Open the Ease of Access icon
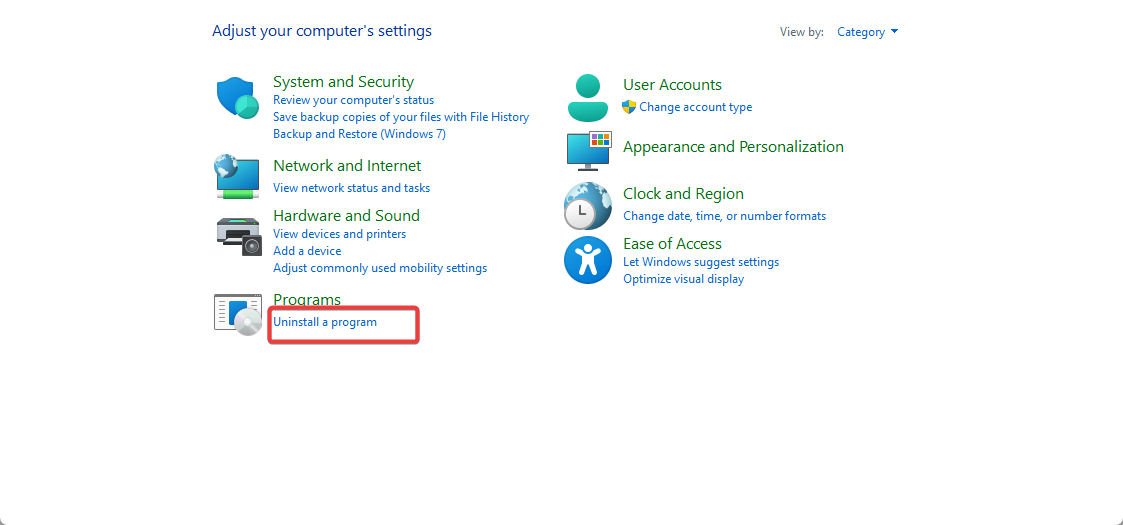This screenshot has height=525, width=1123. pyautogui.click(x=588, y=260)
